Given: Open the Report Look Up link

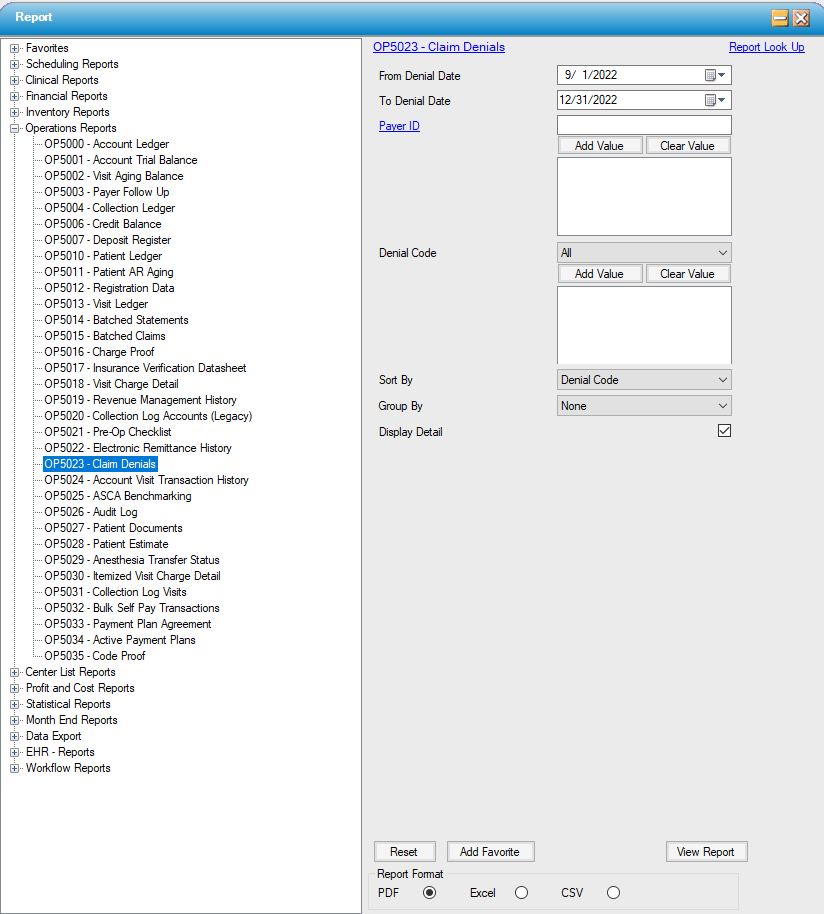Looking at the screenshot, I should pyautogui.click(x=766, y=47).
